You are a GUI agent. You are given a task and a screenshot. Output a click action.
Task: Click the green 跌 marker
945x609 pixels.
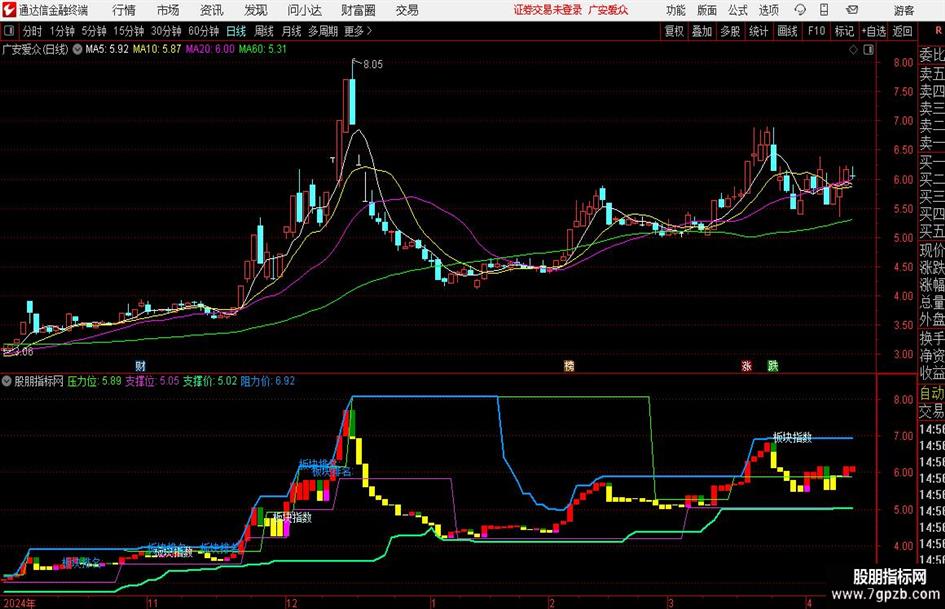click(x=773, y=365)
